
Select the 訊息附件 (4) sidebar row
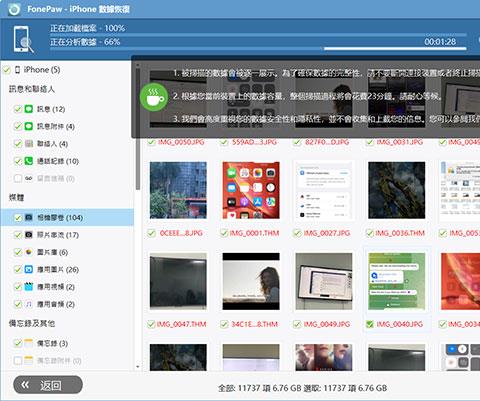(67, 126)
